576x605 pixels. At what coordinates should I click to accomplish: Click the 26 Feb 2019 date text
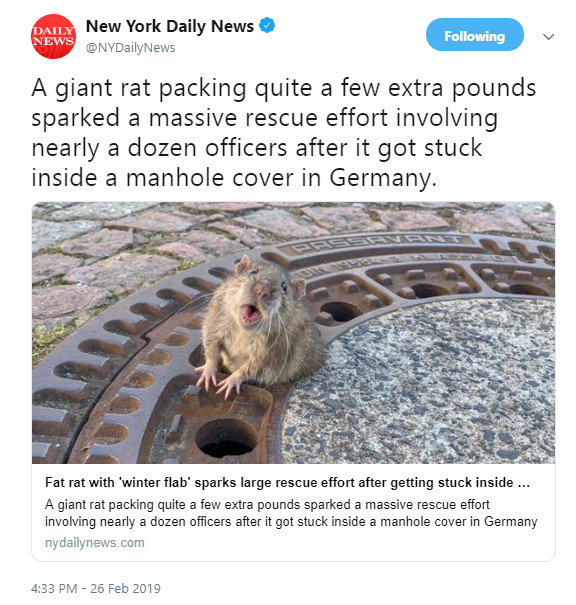pyautogui.click(x=125, y=588)
